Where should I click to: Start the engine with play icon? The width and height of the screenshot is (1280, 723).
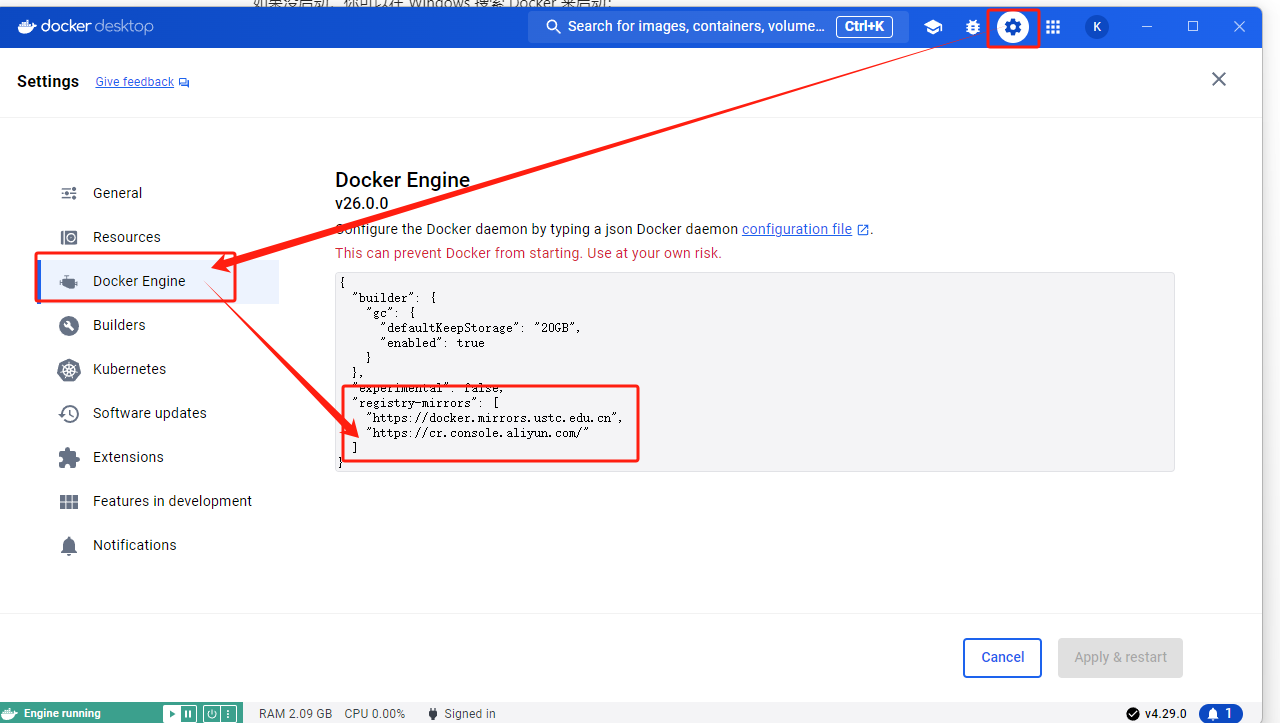172,714
